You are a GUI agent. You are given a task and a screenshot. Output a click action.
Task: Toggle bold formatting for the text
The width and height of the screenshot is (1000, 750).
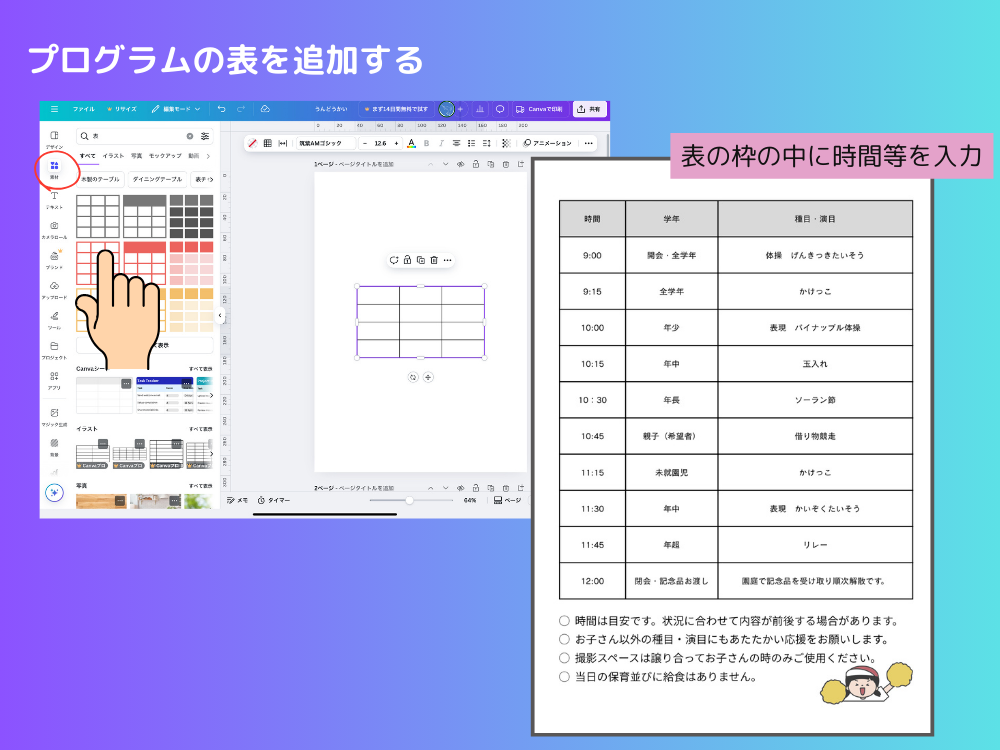[x=426, y=143]
